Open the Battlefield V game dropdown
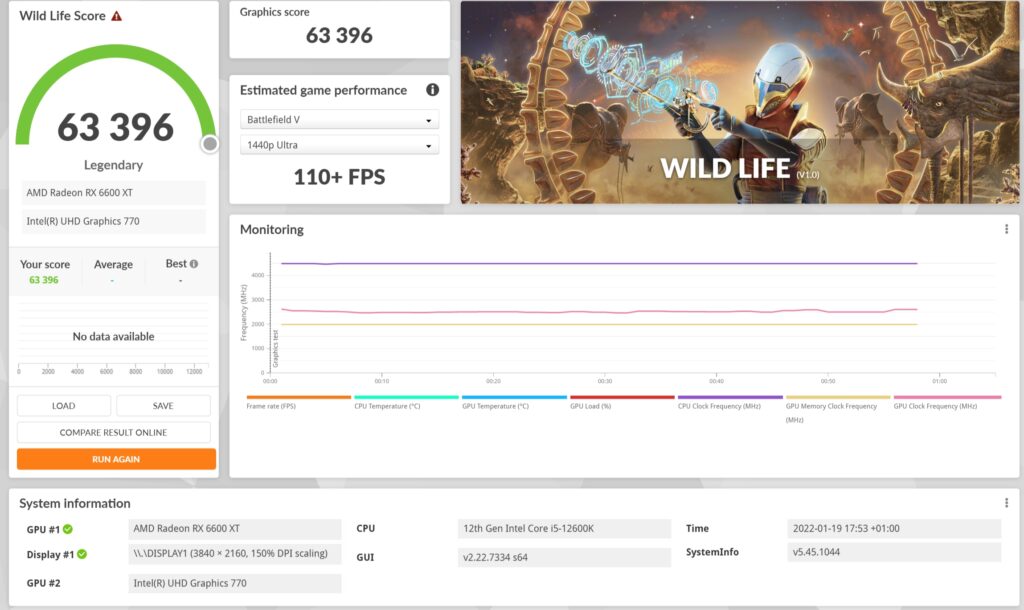The height and width of the screenshot is (610, 1024). pos(340,120)
